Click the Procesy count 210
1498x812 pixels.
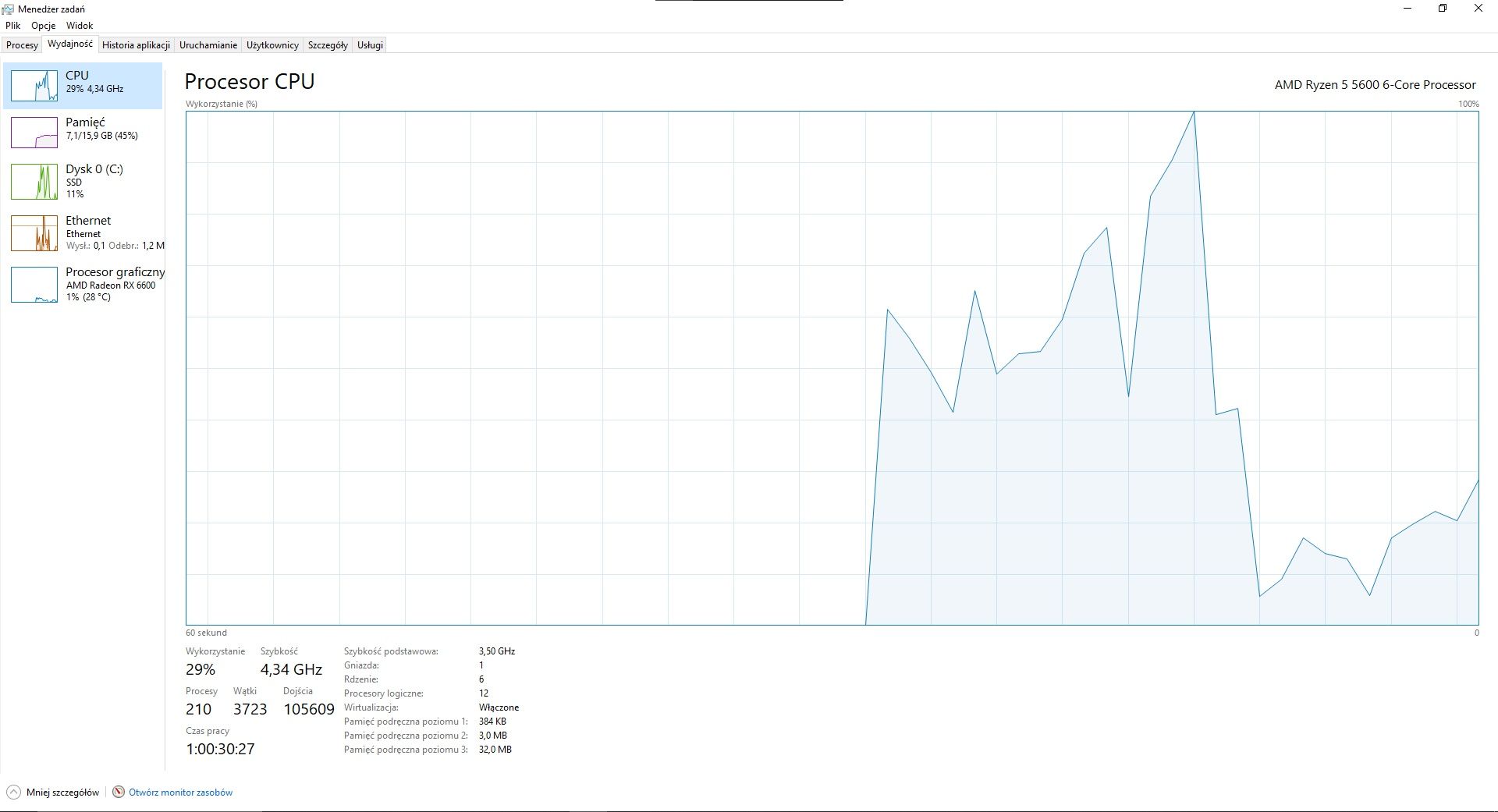coord(198,709)
